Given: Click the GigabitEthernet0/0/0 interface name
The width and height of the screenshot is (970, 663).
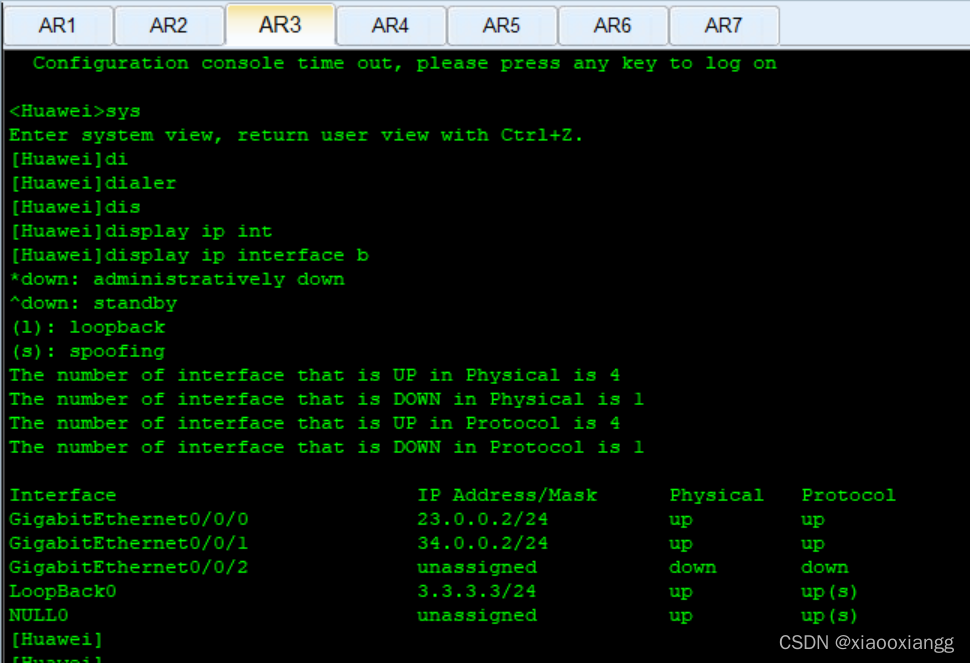Looking at the screenshot, I should (129, 519).
